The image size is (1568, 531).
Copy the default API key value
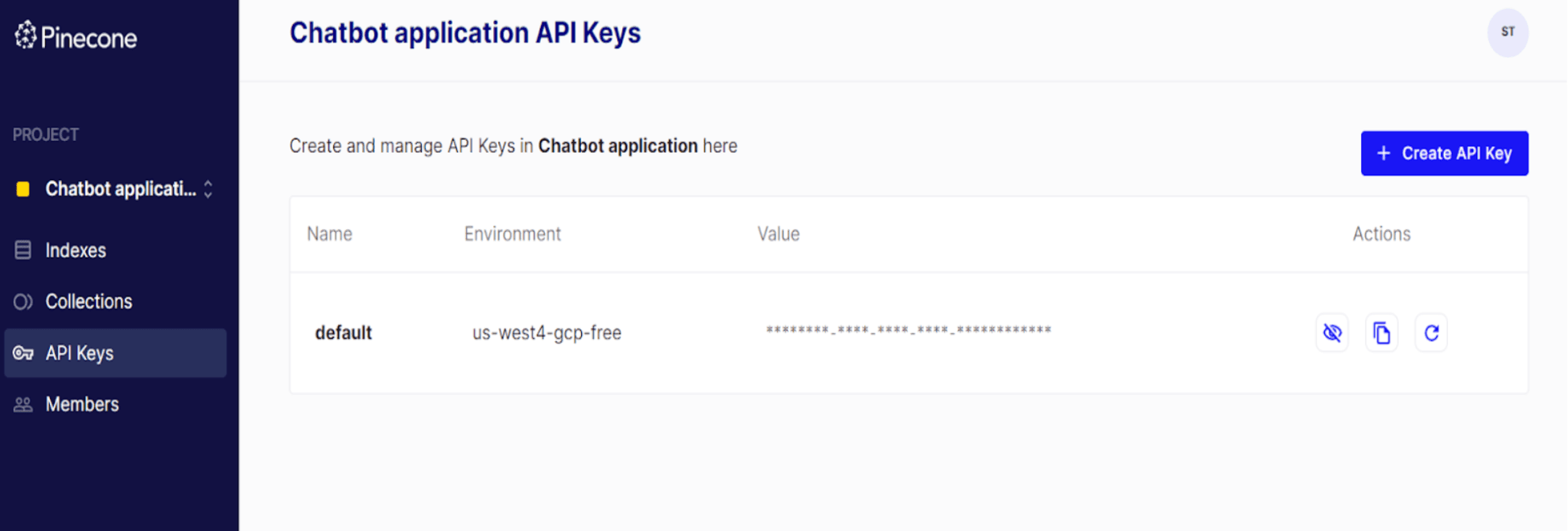(x=1381, y=333)
